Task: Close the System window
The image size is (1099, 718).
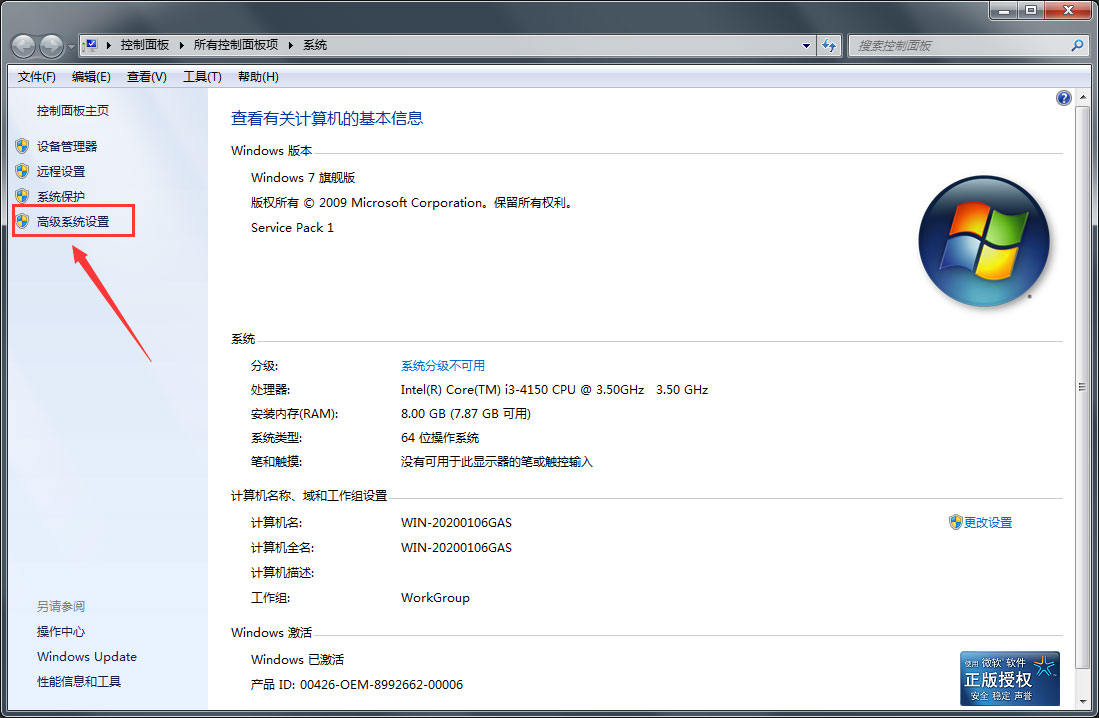Action: tap(1068, 10)
